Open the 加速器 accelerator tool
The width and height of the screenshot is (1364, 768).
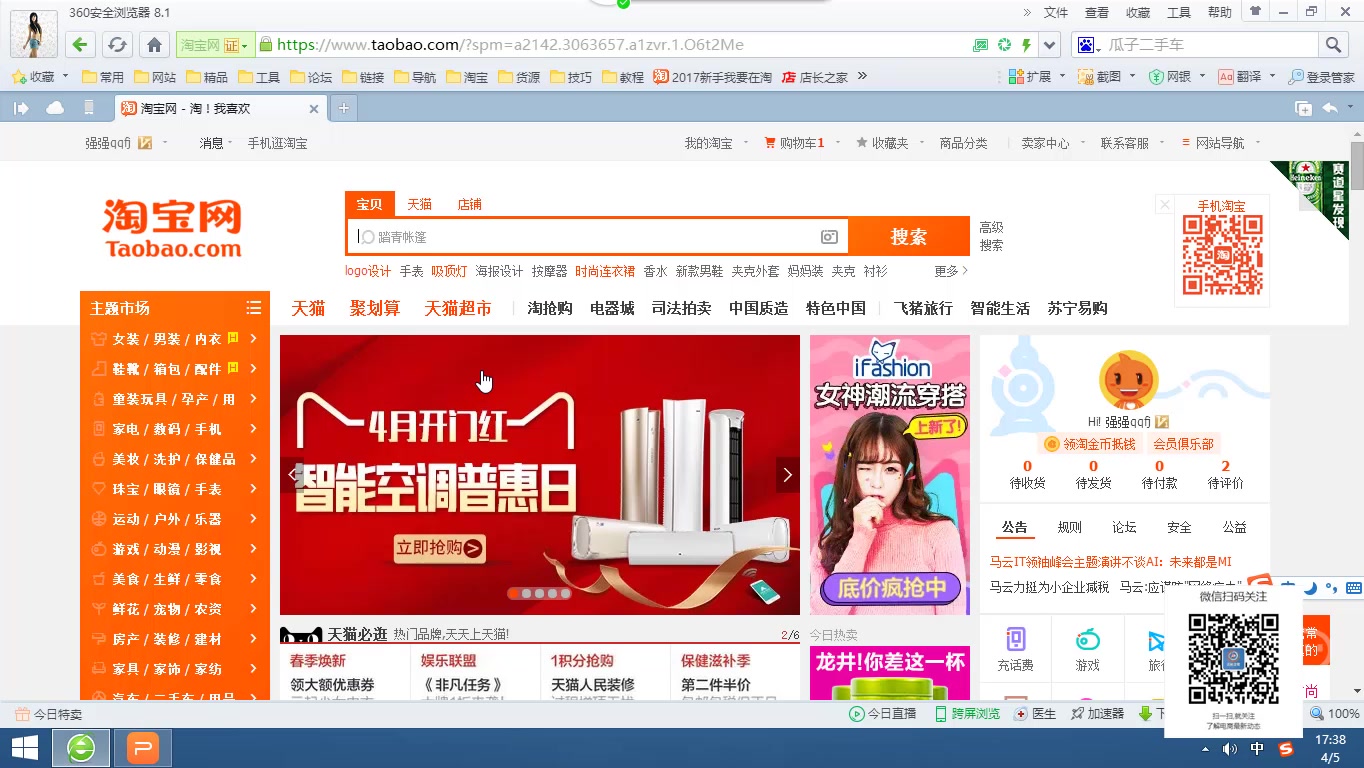coord(1097,714)
